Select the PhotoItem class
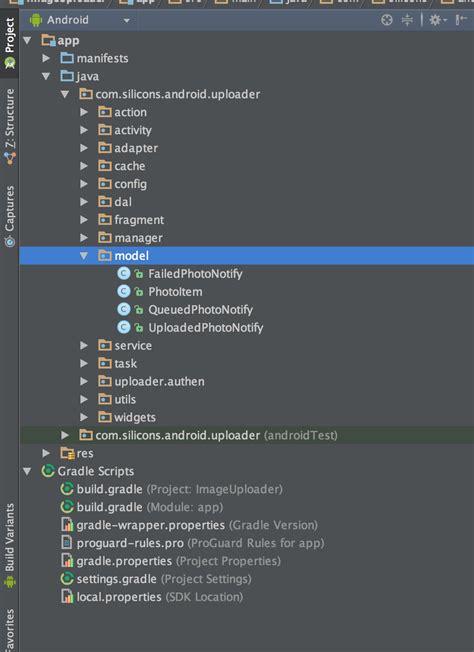 point(175,291)
